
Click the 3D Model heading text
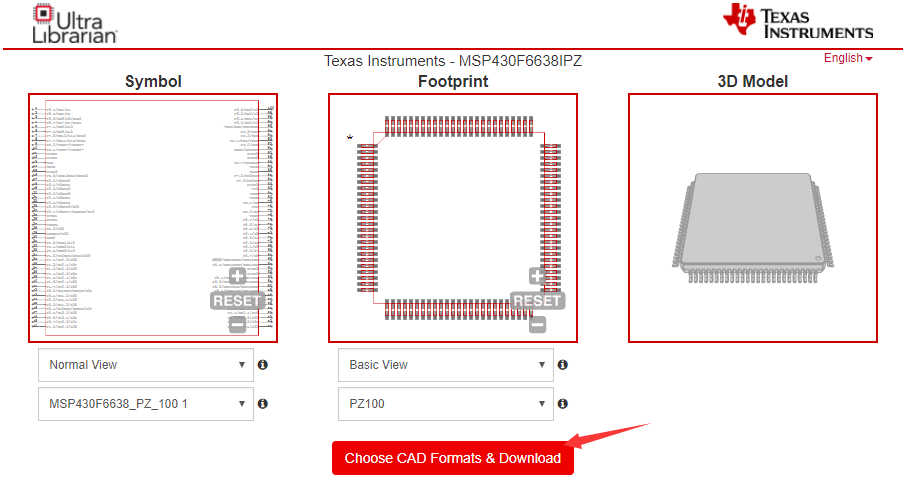752,81
